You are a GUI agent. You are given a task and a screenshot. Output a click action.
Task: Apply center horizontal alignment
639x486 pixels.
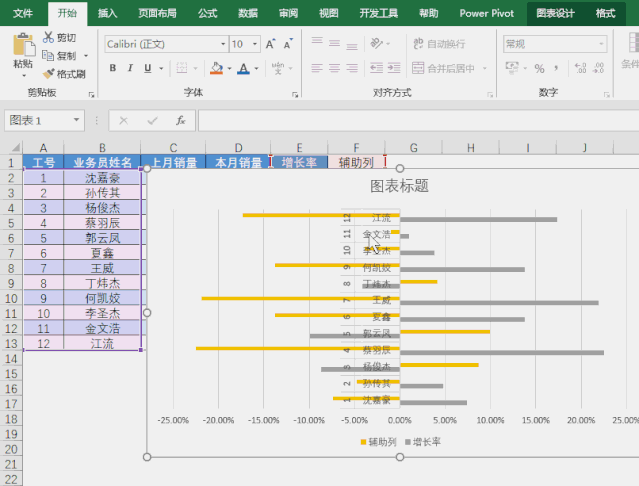[x=334, y=68]
